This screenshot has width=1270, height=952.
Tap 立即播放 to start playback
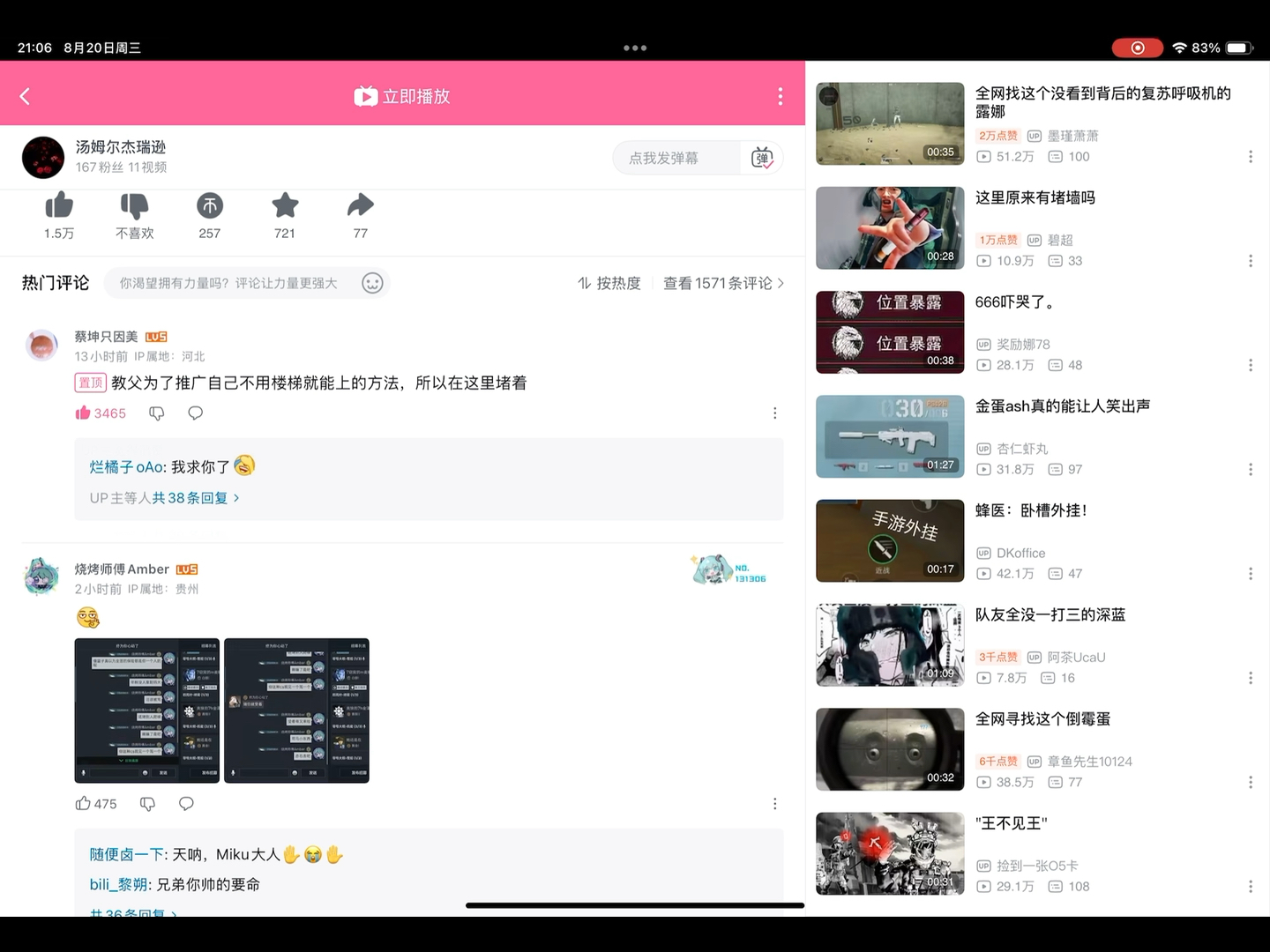[x=402, y=96]
